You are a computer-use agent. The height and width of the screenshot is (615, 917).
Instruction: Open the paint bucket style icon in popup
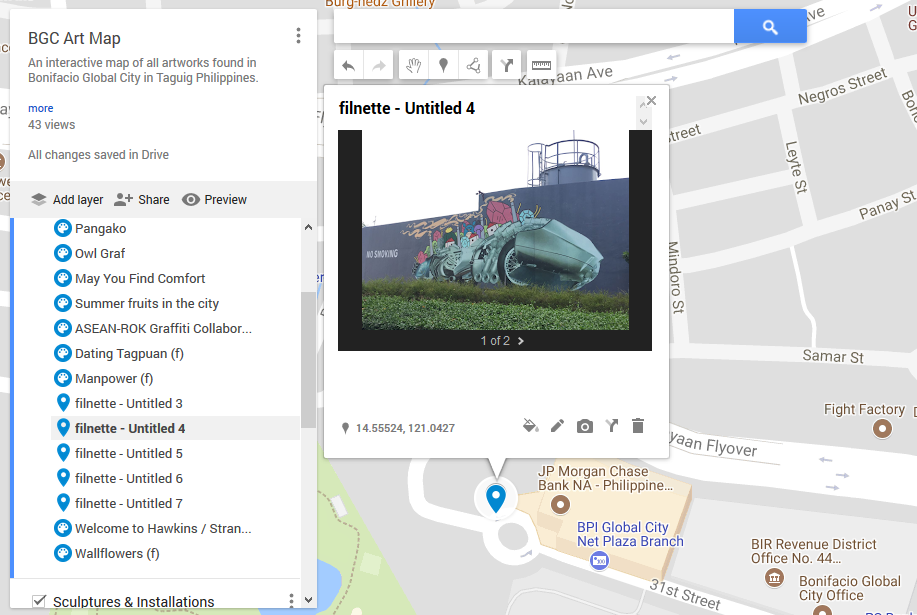pos(530,426)
